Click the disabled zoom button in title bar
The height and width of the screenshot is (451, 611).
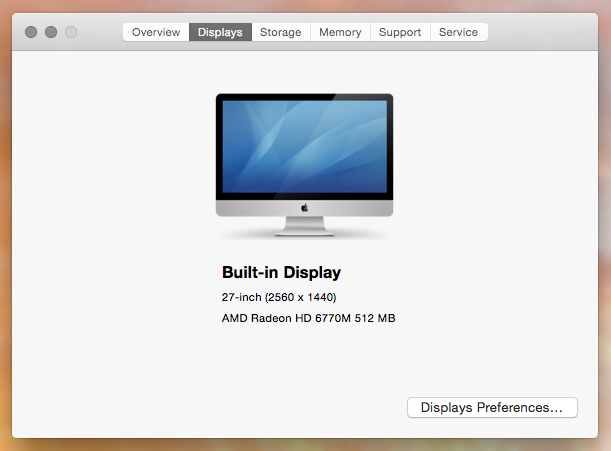tap(71, 32)
